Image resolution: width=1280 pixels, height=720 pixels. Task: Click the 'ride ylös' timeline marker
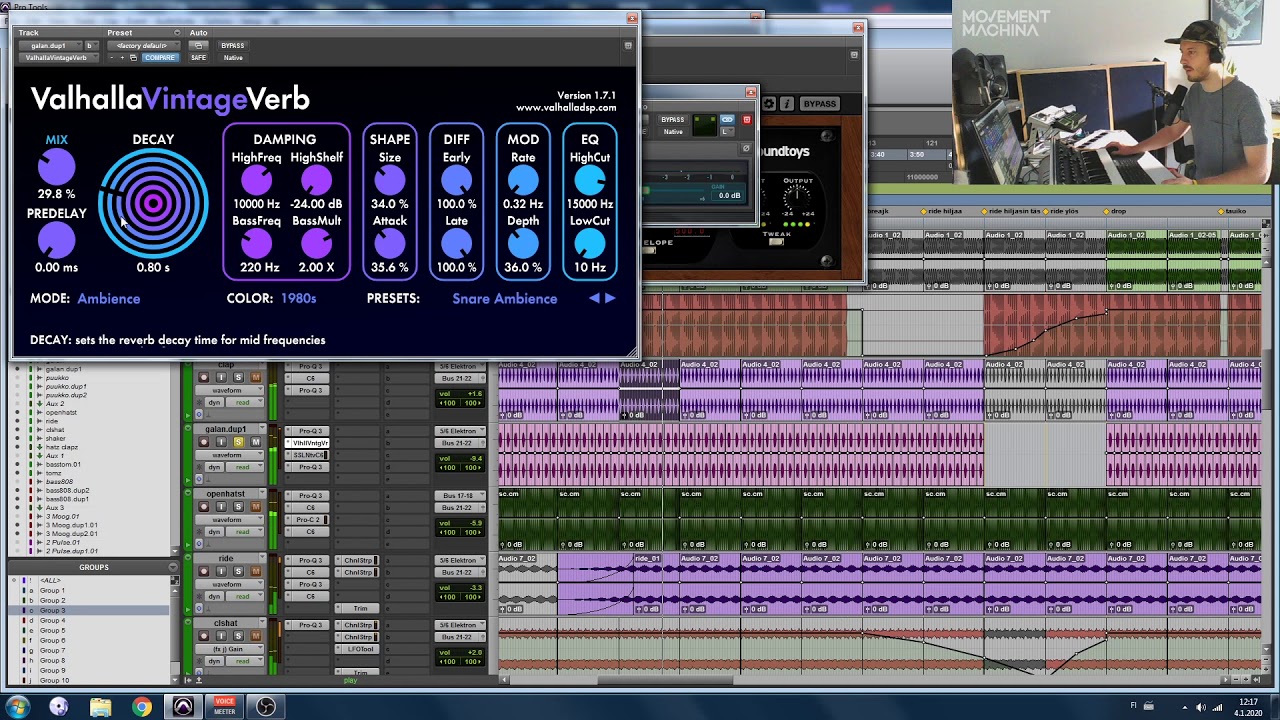pos(1062,211)
